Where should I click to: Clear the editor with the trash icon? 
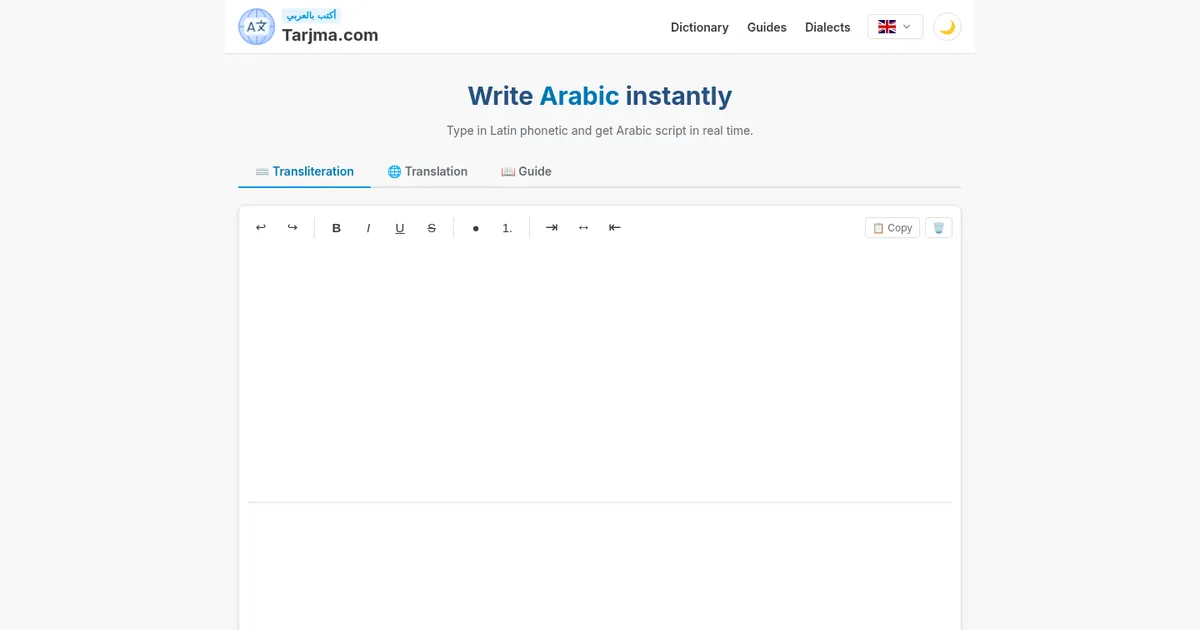(x=938, y=228)
